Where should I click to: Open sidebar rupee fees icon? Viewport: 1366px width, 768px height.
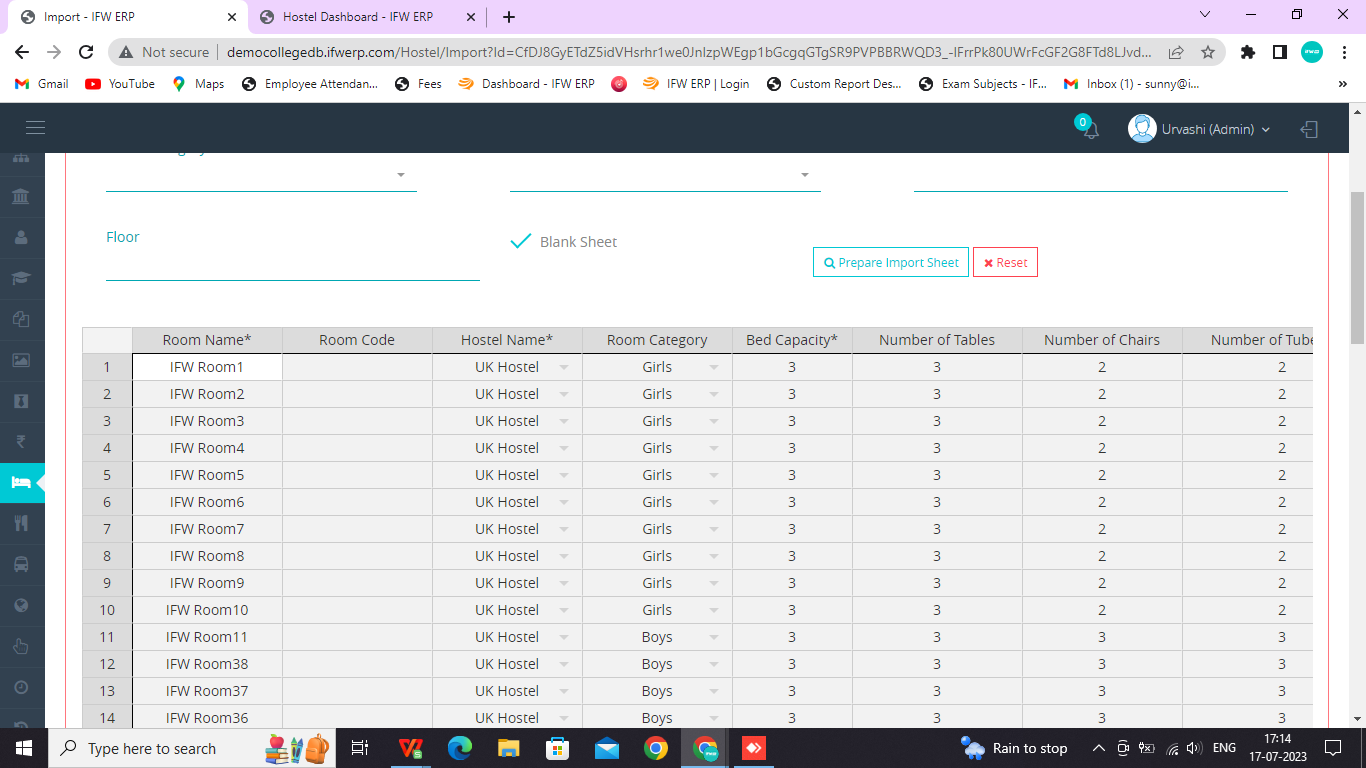21,442
